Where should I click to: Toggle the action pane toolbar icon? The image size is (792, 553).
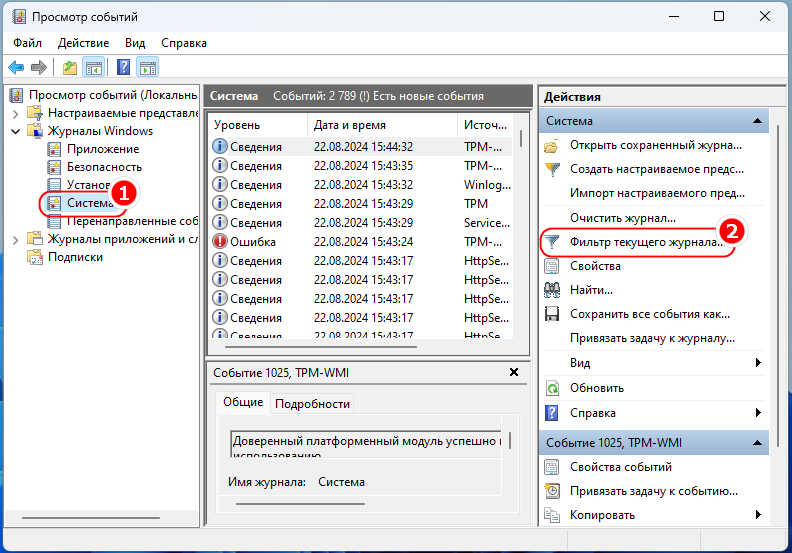[x=148, y=67]
